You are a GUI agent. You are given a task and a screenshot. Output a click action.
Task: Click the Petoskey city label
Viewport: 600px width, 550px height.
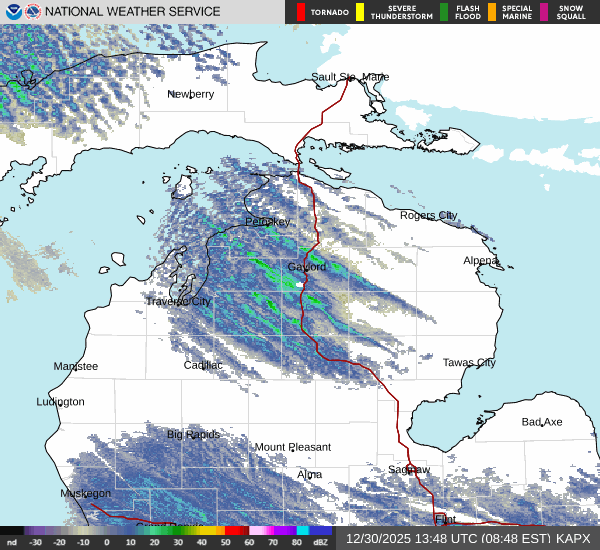tap(267, 221)
